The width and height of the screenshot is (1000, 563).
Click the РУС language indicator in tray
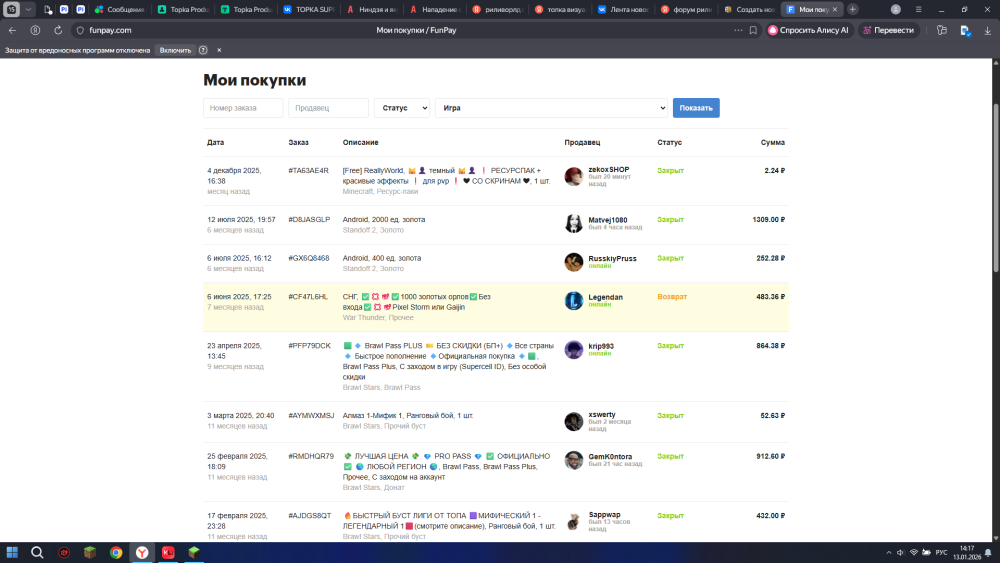click(941, 552)
